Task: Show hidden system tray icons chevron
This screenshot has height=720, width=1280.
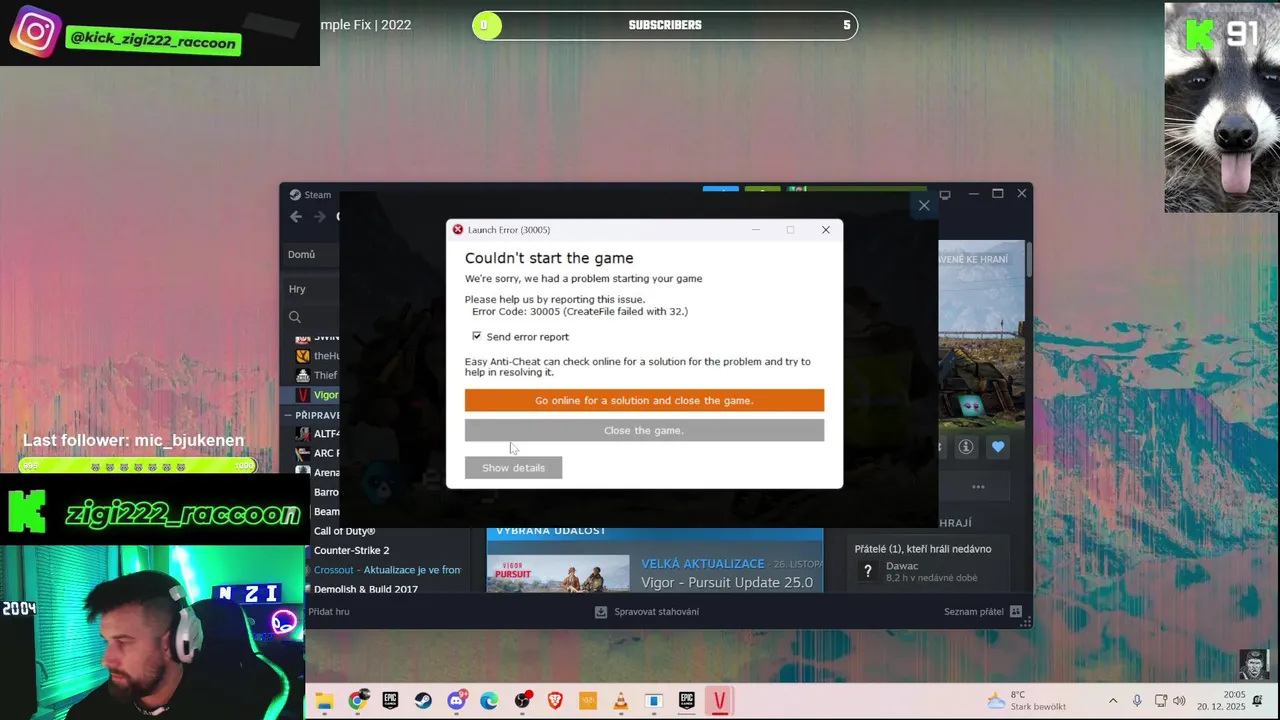Action: pyautogui.click(x=1113, y=701)
